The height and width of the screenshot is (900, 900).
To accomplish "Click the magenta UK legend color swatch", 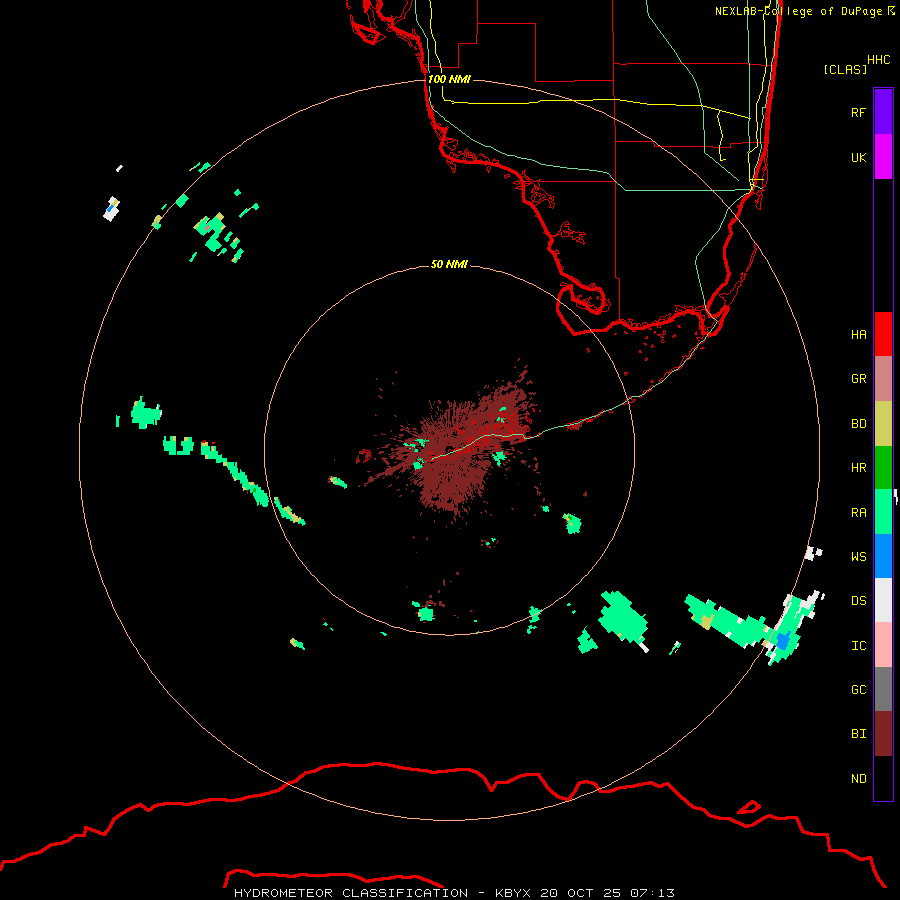I will pyautogui.click(x=883, y=157).
